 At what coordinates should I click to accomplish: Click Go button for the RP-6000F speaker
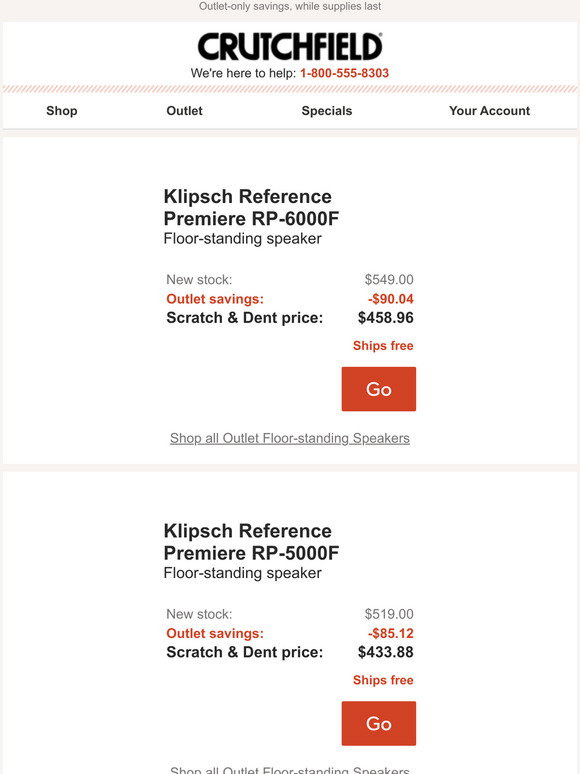379,389
